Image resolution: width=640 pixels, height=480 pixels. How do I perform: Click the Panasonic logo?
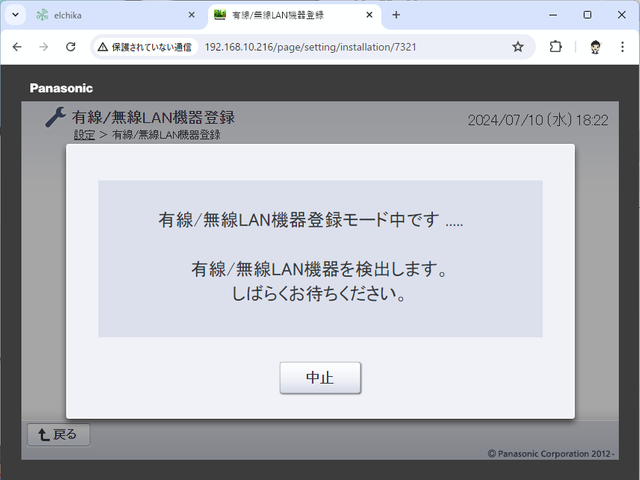coord(61,88)
